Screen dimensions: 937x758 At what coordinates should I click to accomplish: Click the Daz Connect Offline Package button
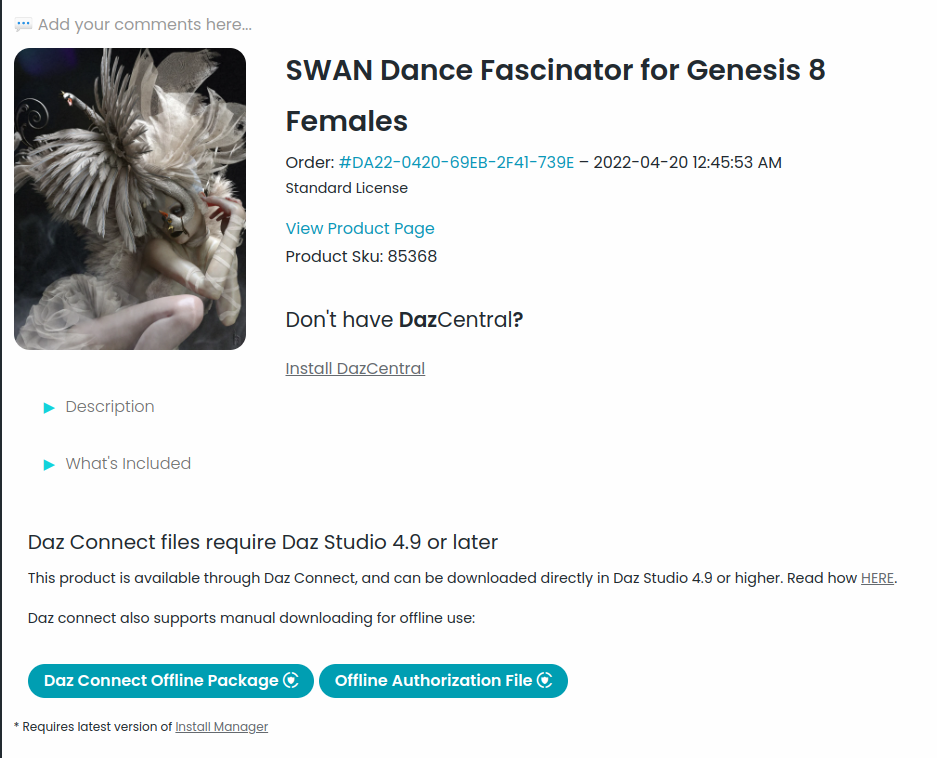tap(161, 681)
